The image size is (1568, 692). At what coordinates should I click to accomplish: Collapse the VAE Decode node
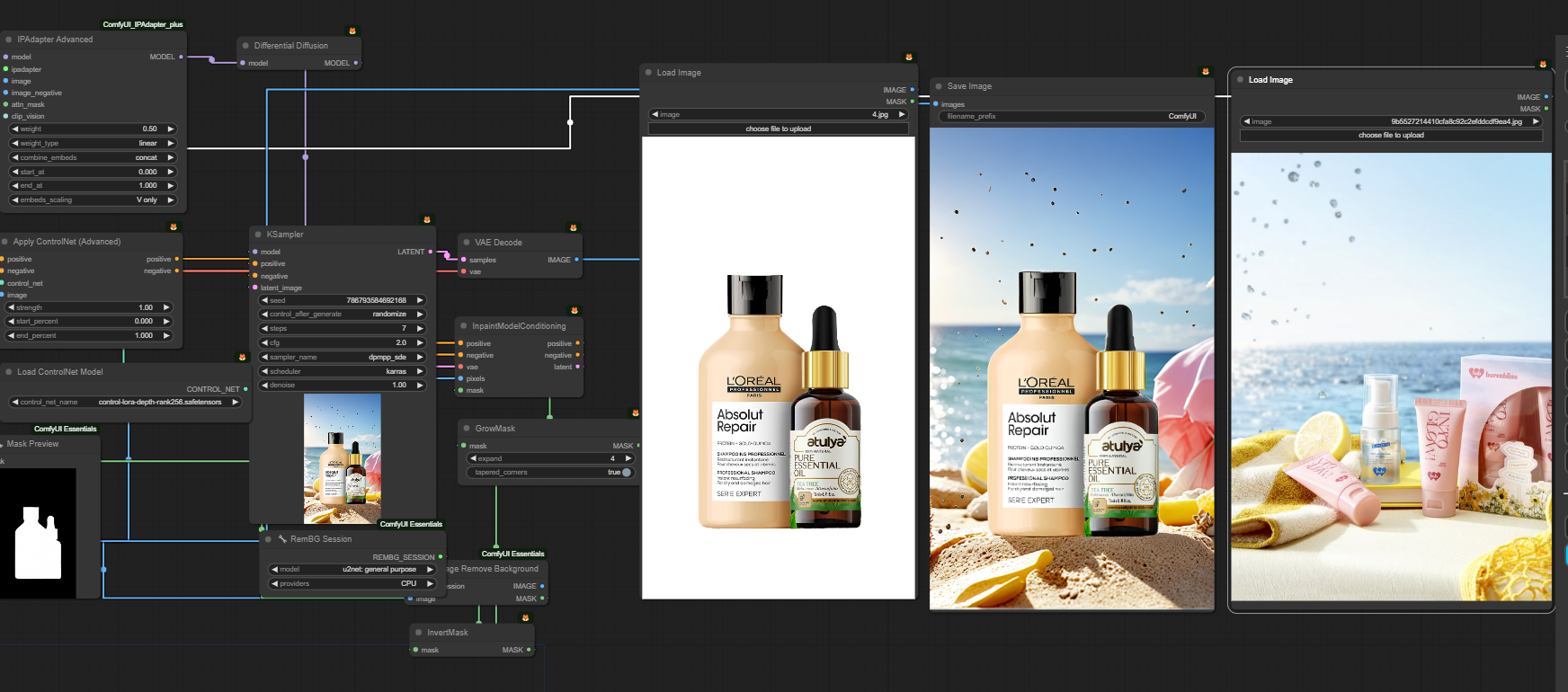click(467, 243)
